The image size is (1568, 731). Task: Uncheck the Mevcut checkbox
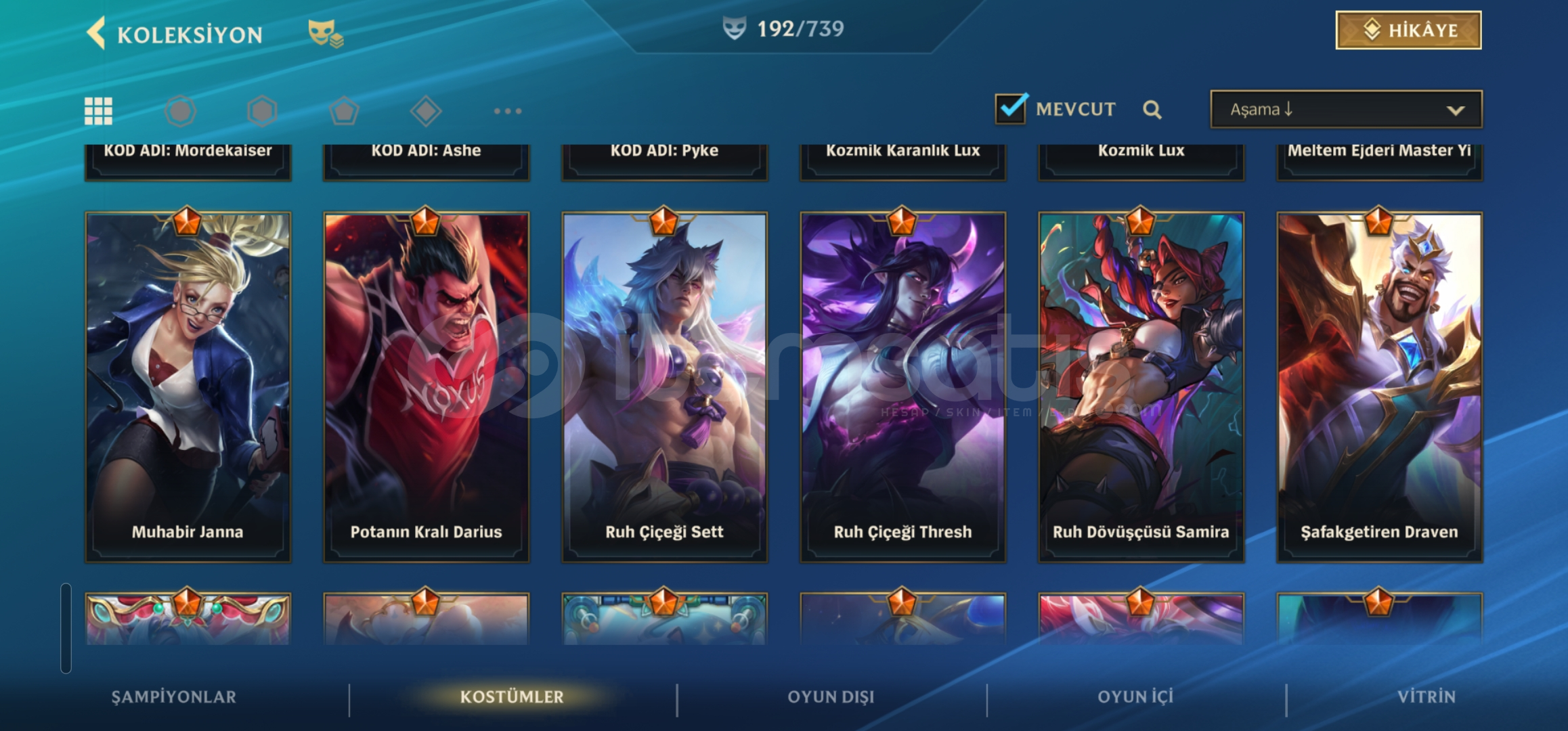(1011, 108)
